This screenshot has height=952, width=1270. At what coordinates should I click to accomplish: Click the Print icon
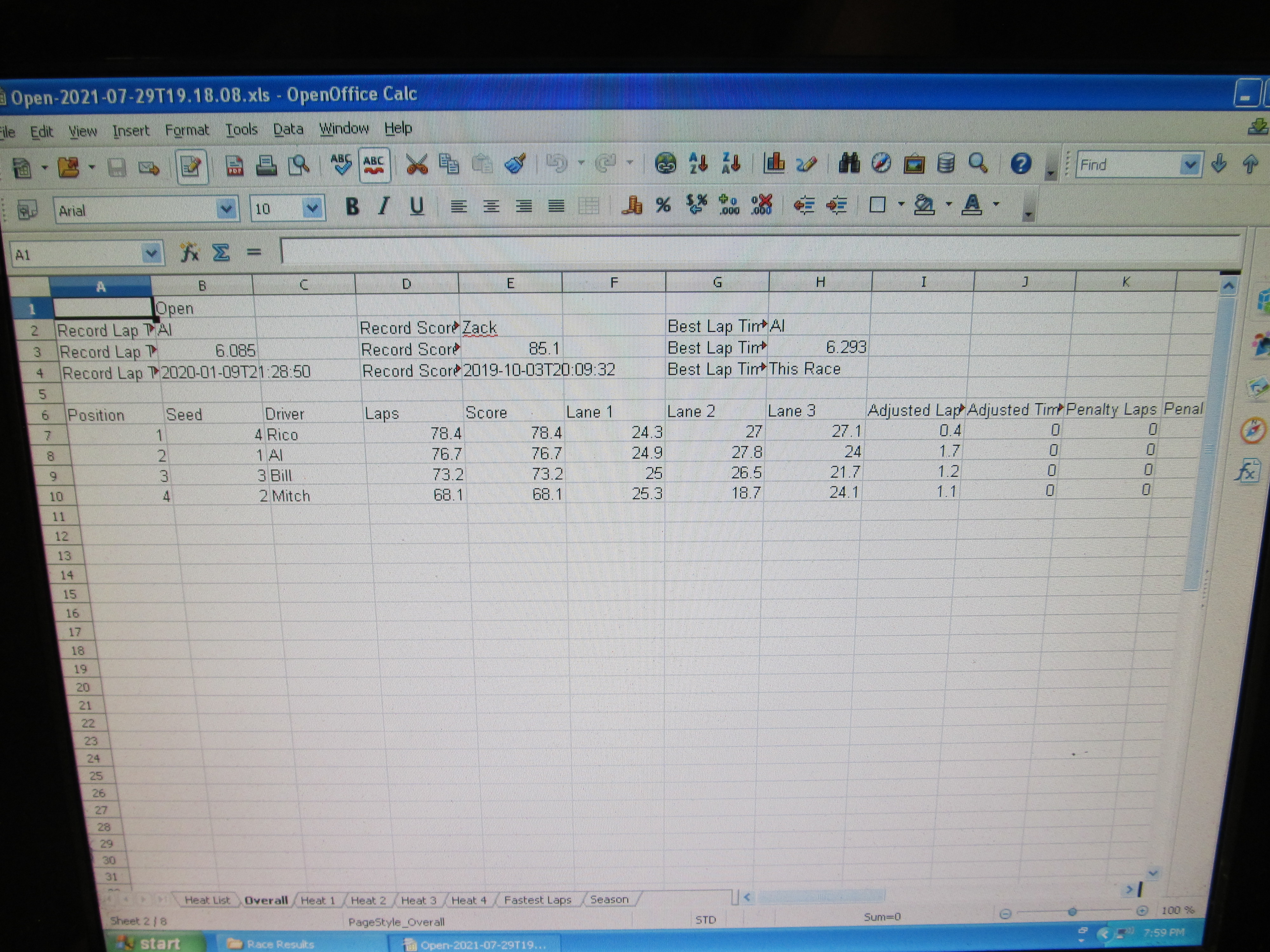point(266,166)
